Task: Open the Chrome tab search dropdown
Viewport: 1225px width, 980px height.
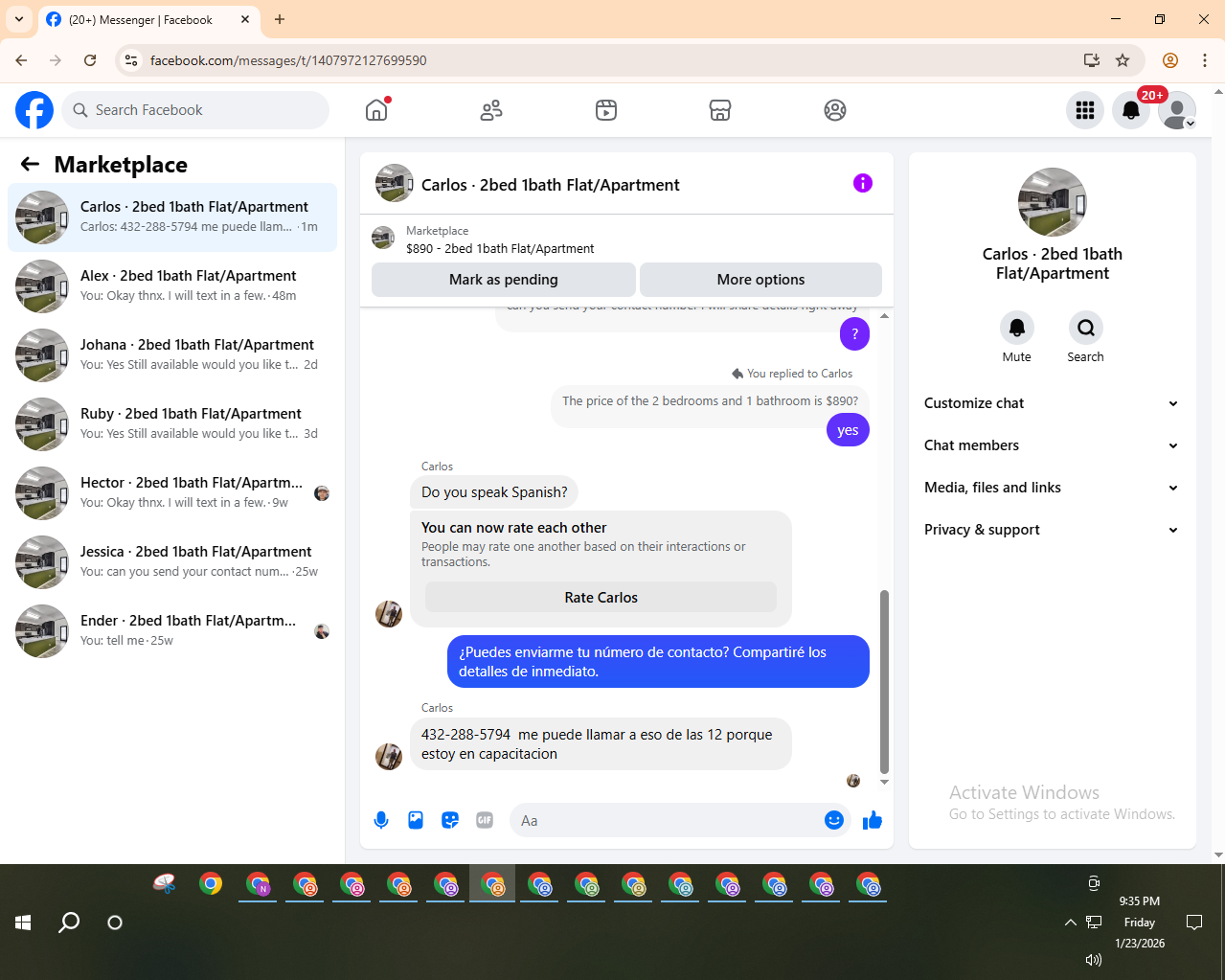Action: click(19, 19)
